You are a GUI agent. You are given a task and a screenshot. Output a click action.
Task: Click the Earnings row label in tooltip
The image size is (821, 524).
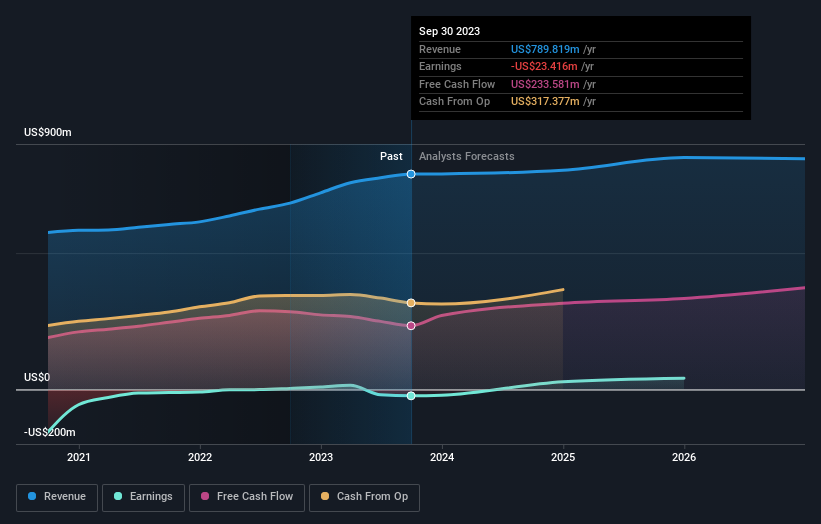tap(440, 66)
